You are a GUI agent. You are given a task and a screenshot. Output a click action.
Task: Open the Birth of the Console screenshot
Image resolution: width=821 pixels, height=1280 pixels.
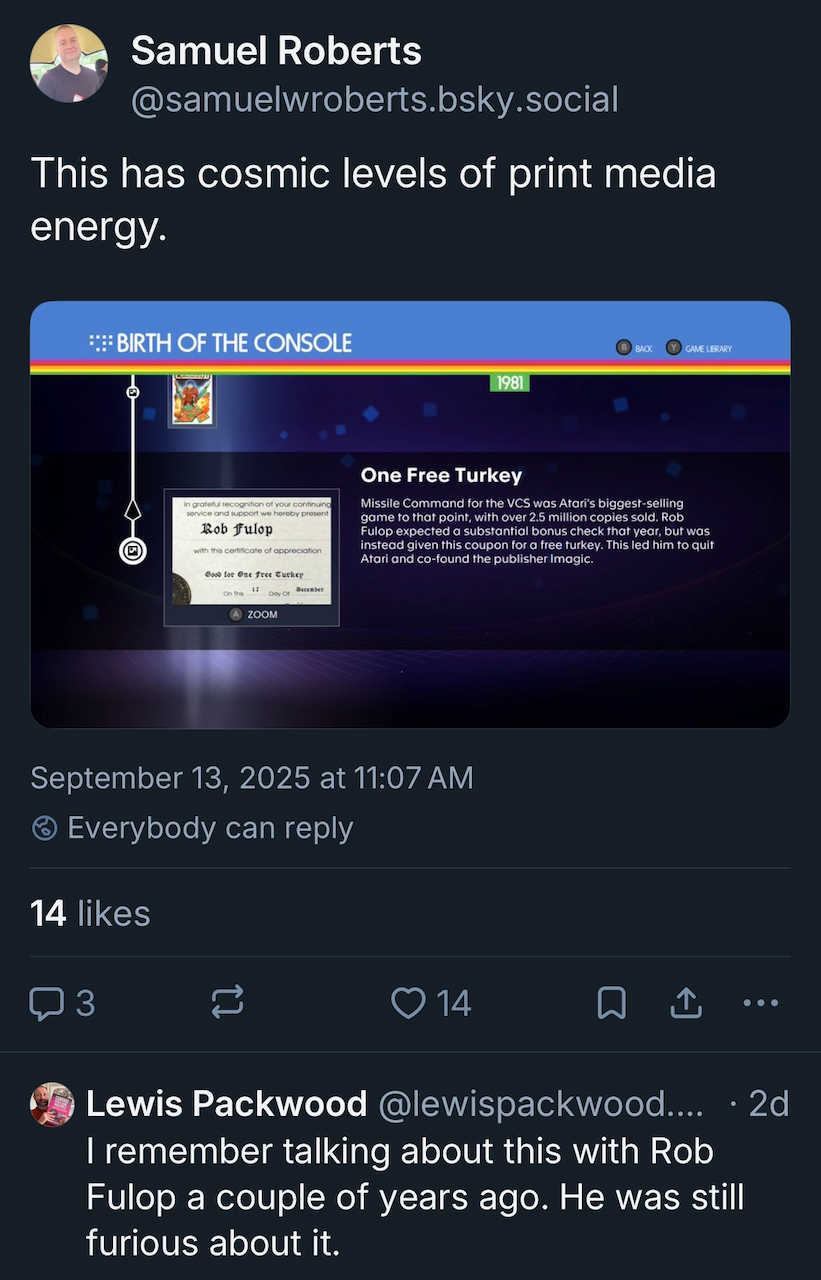(410, 514)
